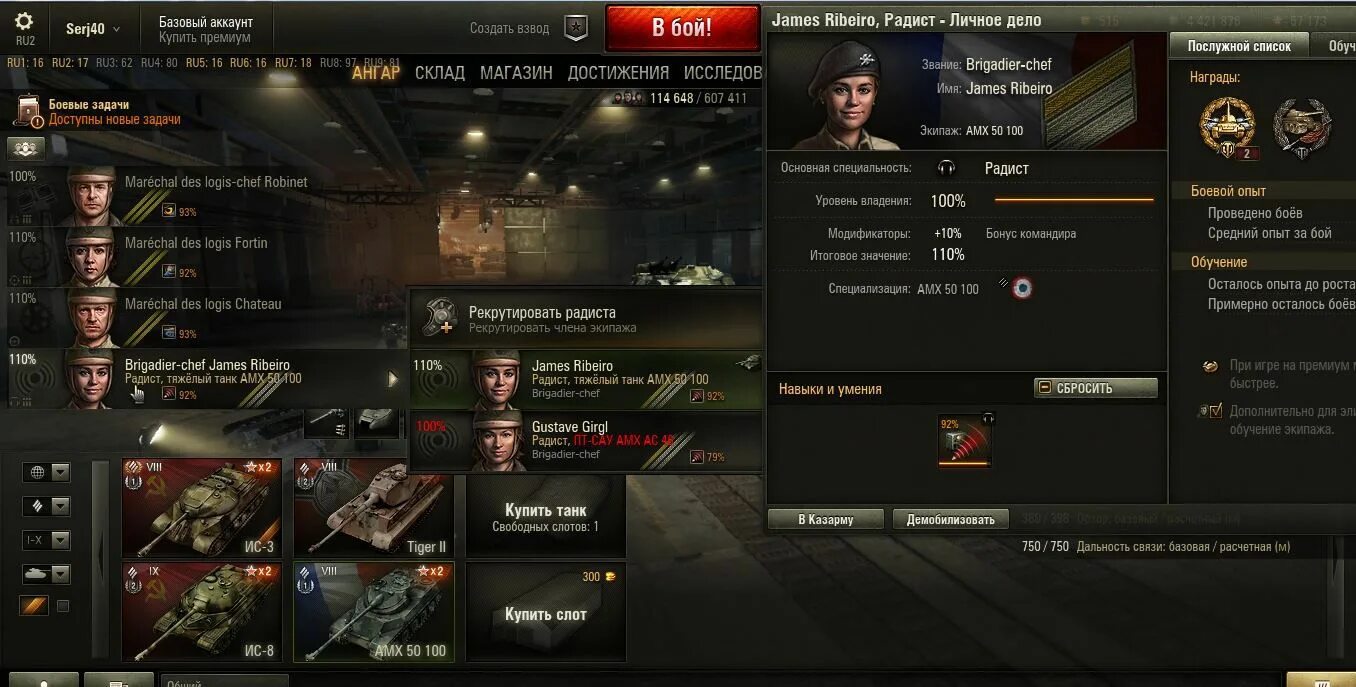Viewport: 1356px width, 687px height.
Task: Click the French roundel specialization icon
Action: click(1021, 289)
